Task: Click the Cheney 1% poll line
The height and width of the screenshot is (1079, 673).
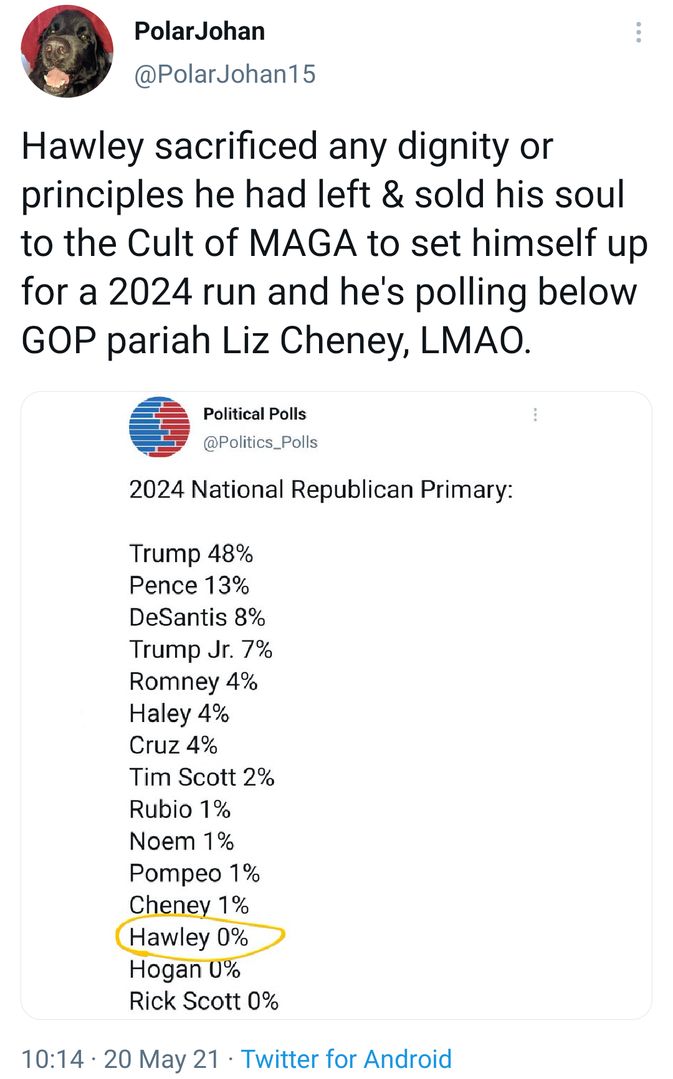Action: [x=188, y=905]
